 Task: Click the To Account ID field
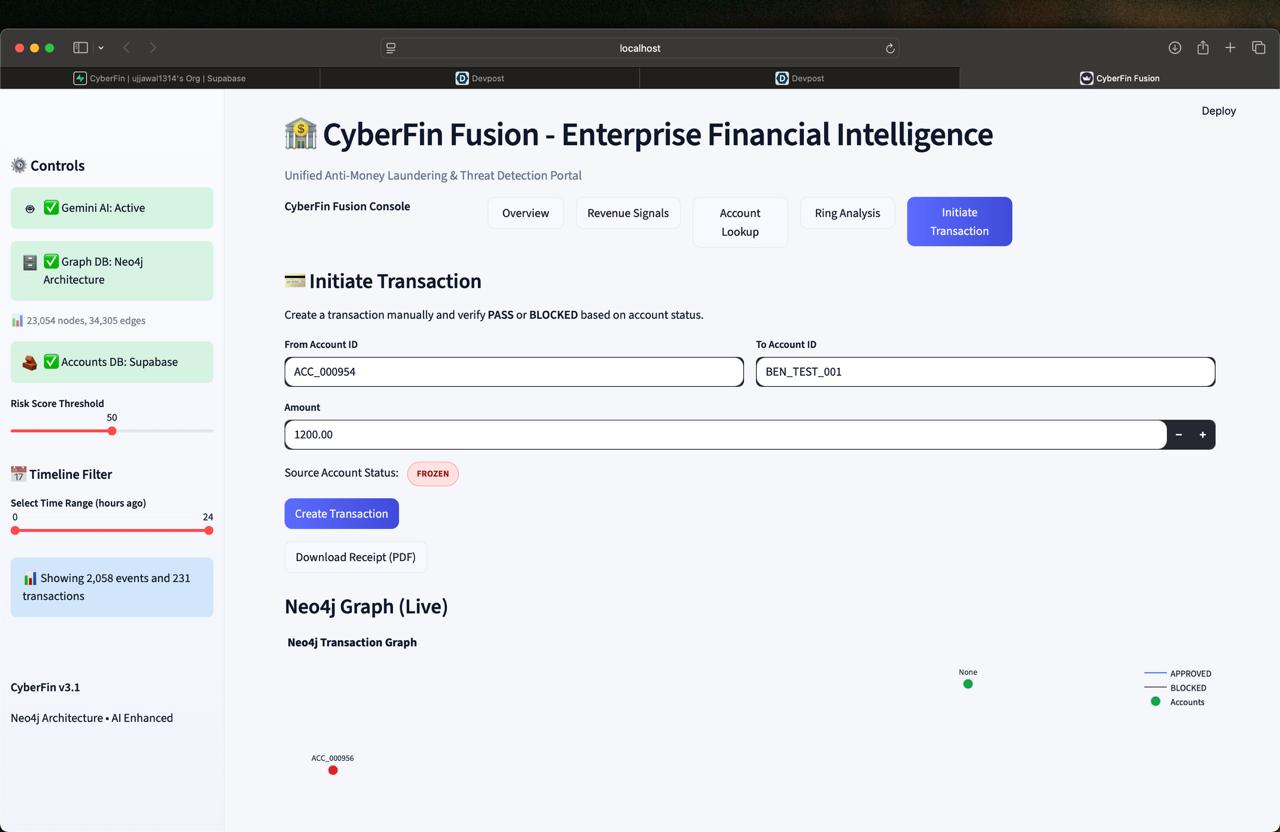tap(985, 372)
